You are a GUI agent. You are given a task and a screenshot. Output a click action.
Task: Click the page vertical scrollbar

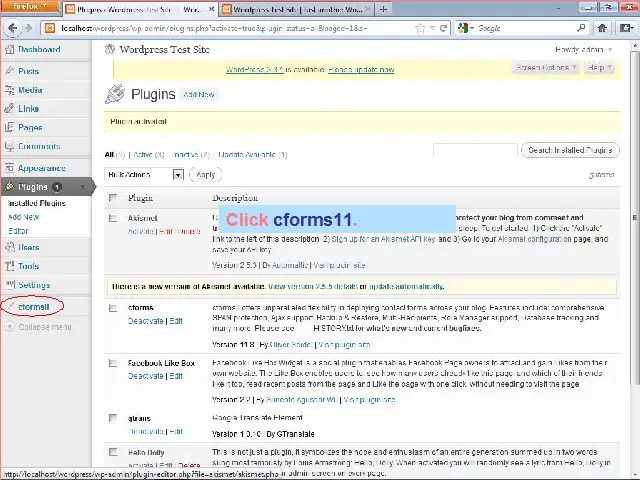pyautogui.click(x=635, y=216)
